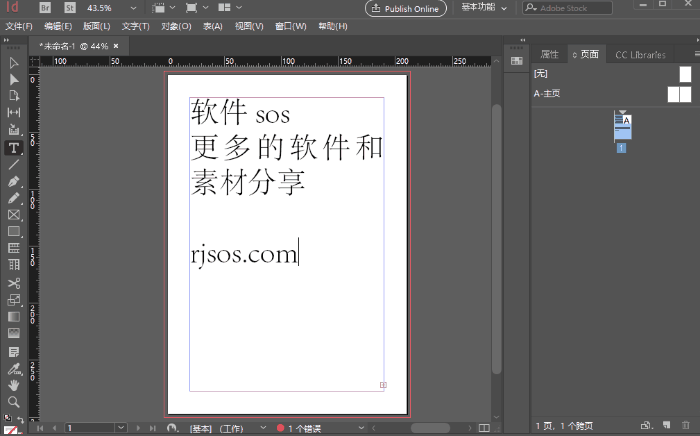This screenshot has height=436, width=700.
Task: Open the collapsed panel icon in dock
Action: (x=517, y=61)
